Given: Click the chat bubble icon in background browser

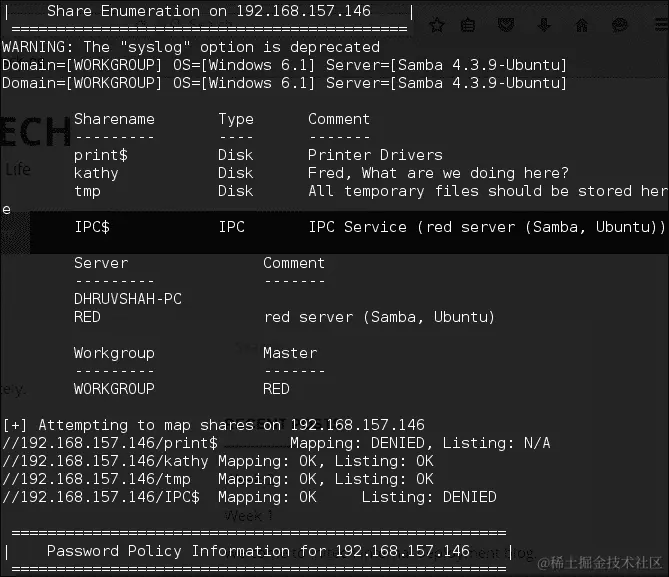Looking at the screenshot, I should (620, 25).
